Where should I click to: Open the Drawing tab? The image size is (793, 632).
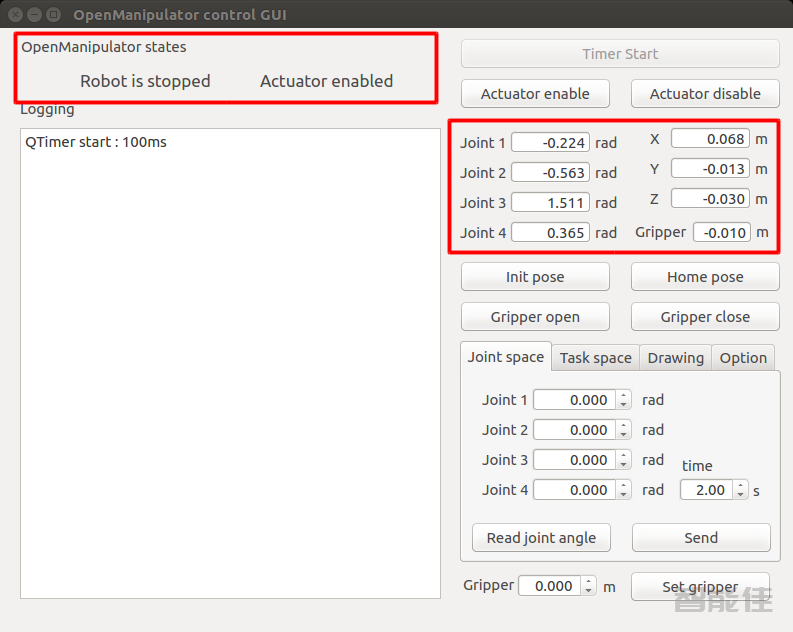pos(676,358)
